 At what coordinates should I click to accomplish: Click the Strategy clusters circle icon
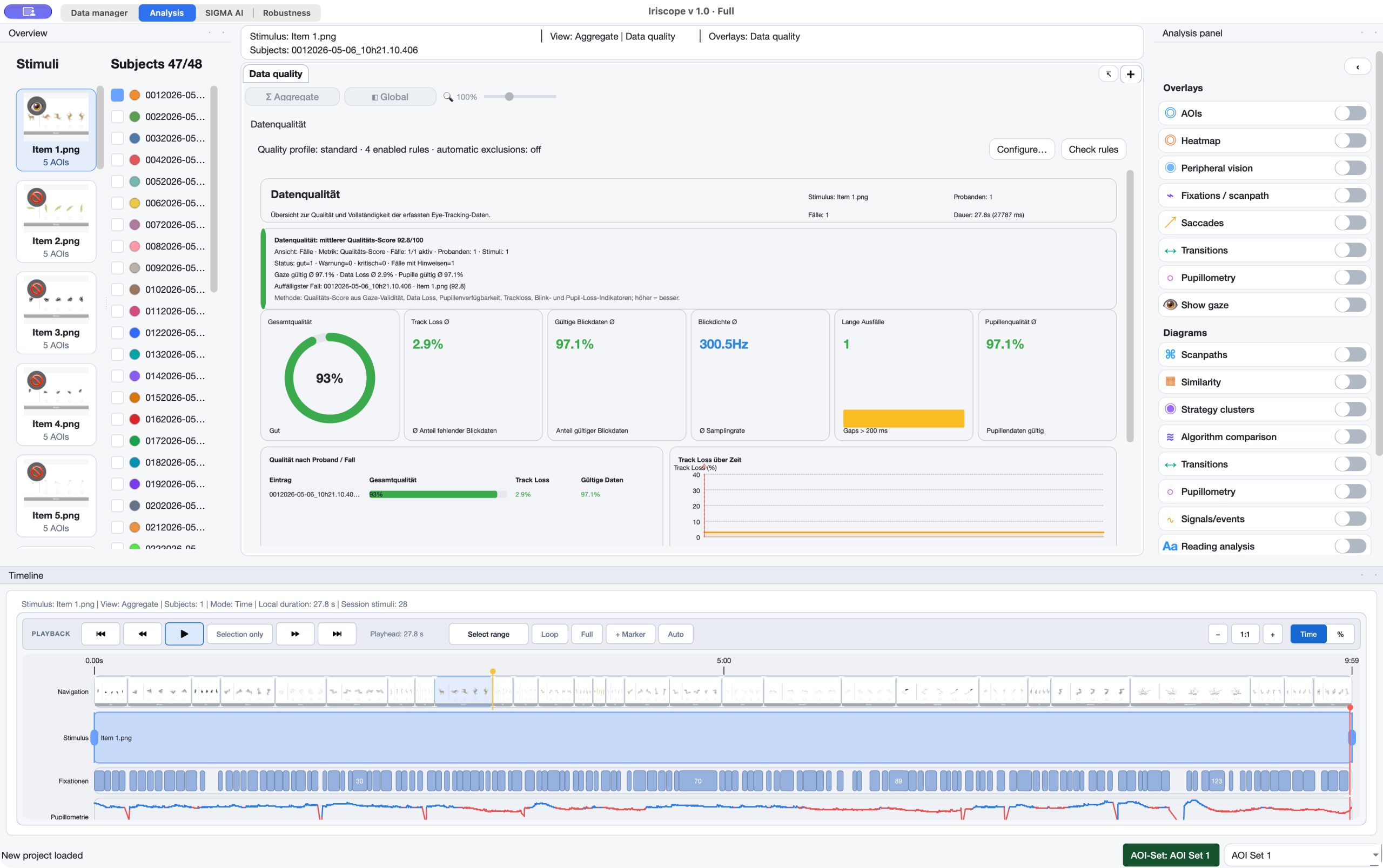(x=1170, y=409)
